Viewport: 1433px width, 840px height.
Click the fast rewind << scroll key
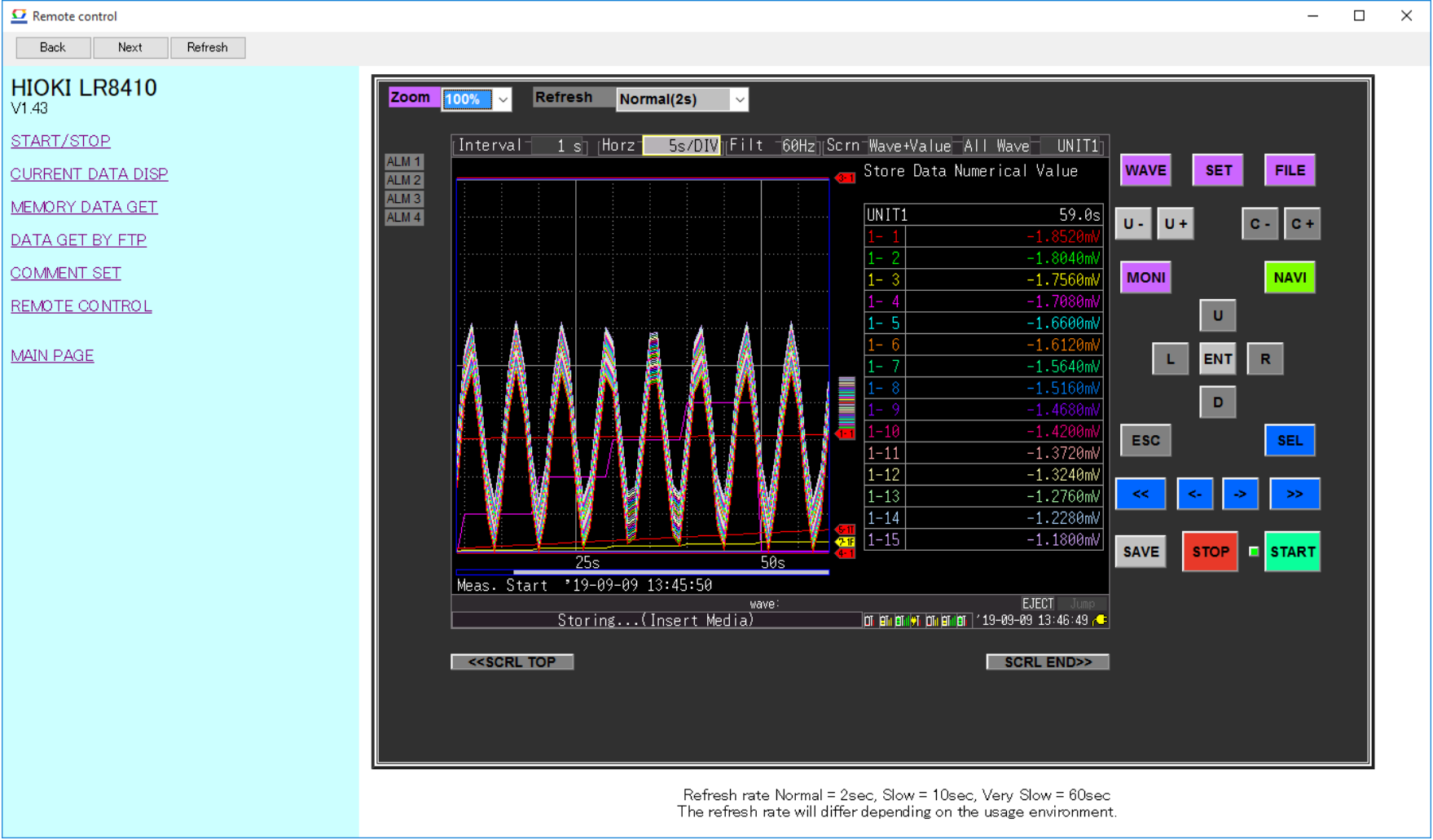(1141, 494)
